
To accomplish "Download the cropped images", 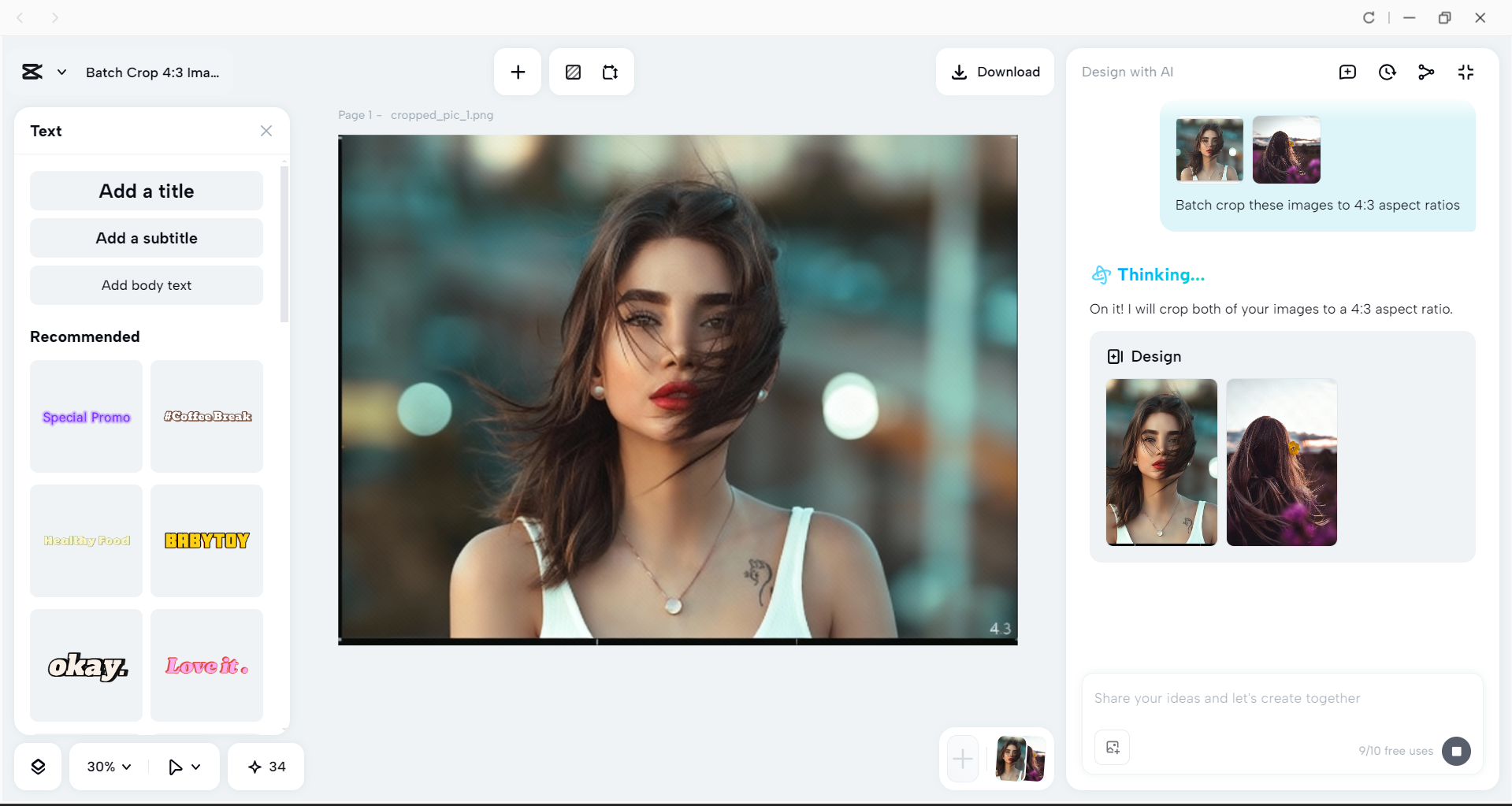I will (x=994, y=72).
